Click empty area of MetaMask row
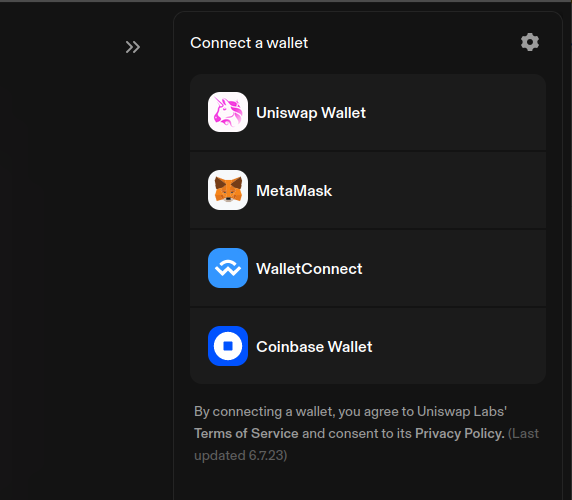572x500 pixels. click(x=438, y=190)
